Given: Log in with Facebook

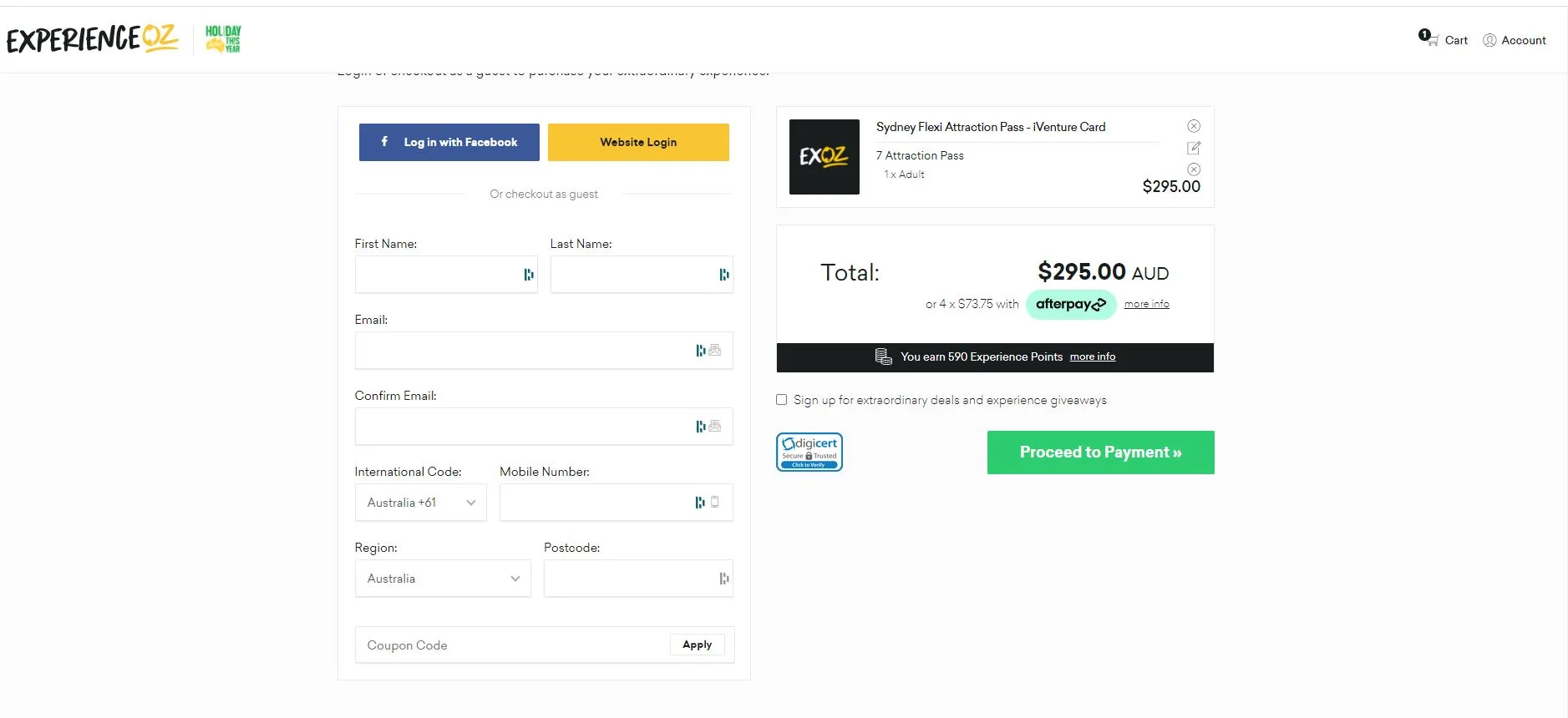Looking at the screenshot, I should pos(449,143).
